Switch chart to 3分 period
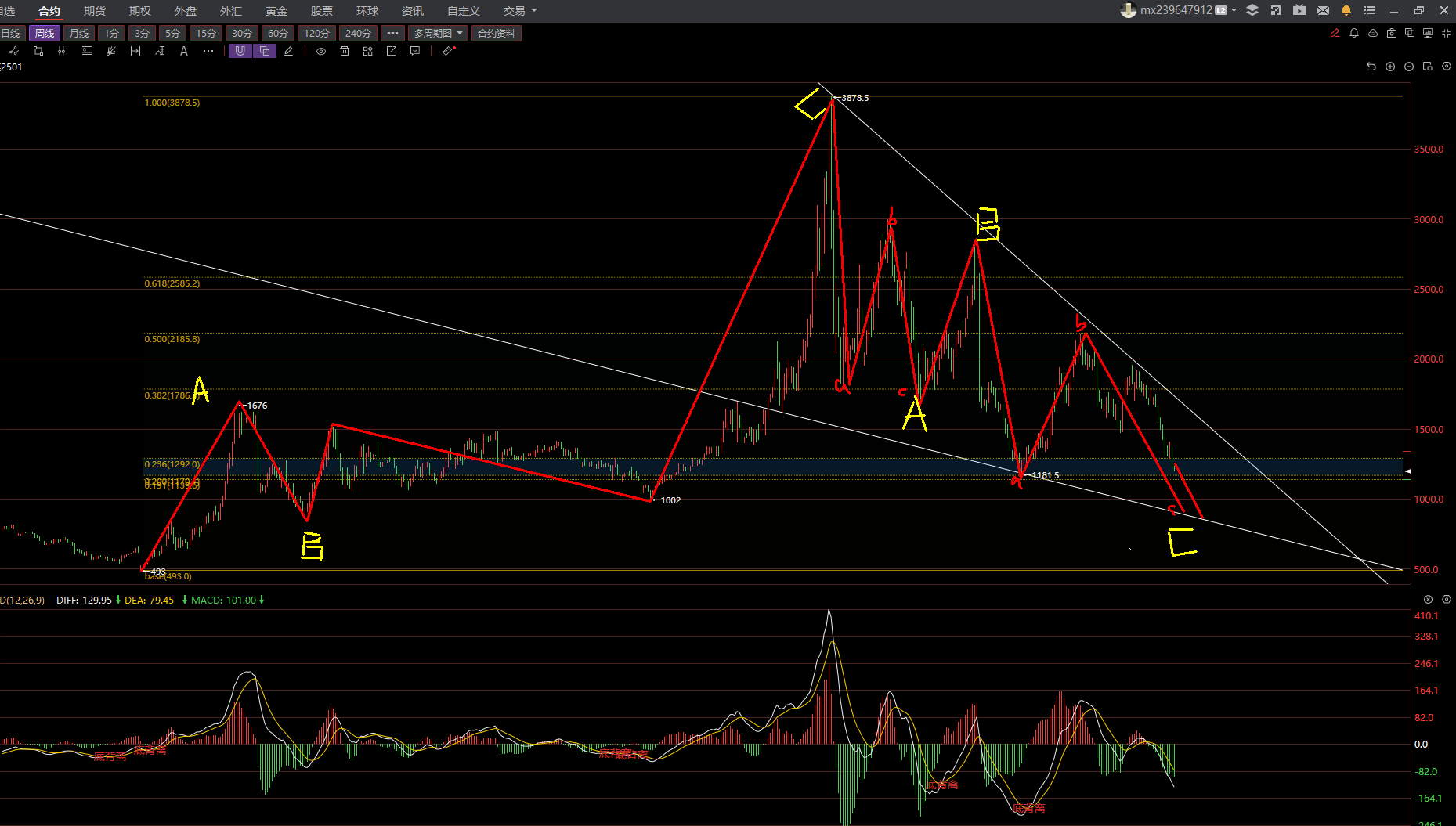 pyautogui.click(x=142, y=33)
